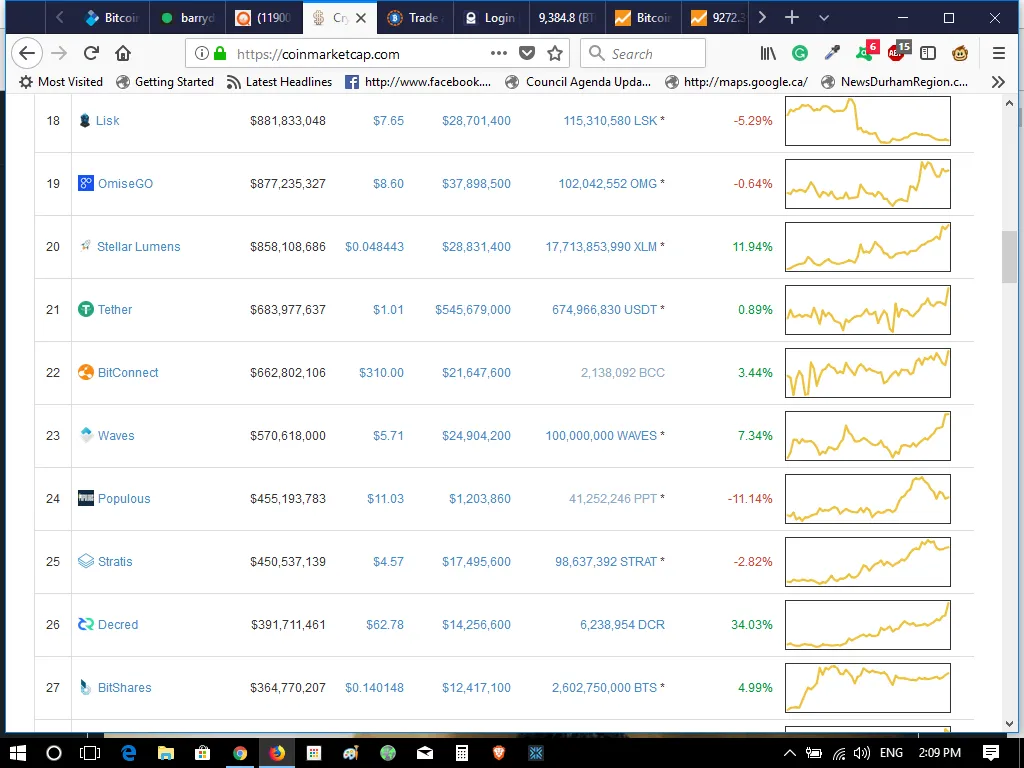Open the browser home page
This screenshot has height=768, width=1024.
[123, 54]
